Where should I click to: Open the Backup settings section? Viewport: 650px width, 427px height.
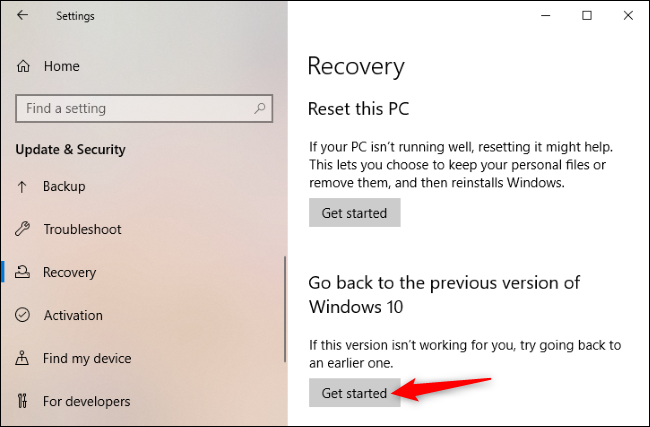point(64,187)
